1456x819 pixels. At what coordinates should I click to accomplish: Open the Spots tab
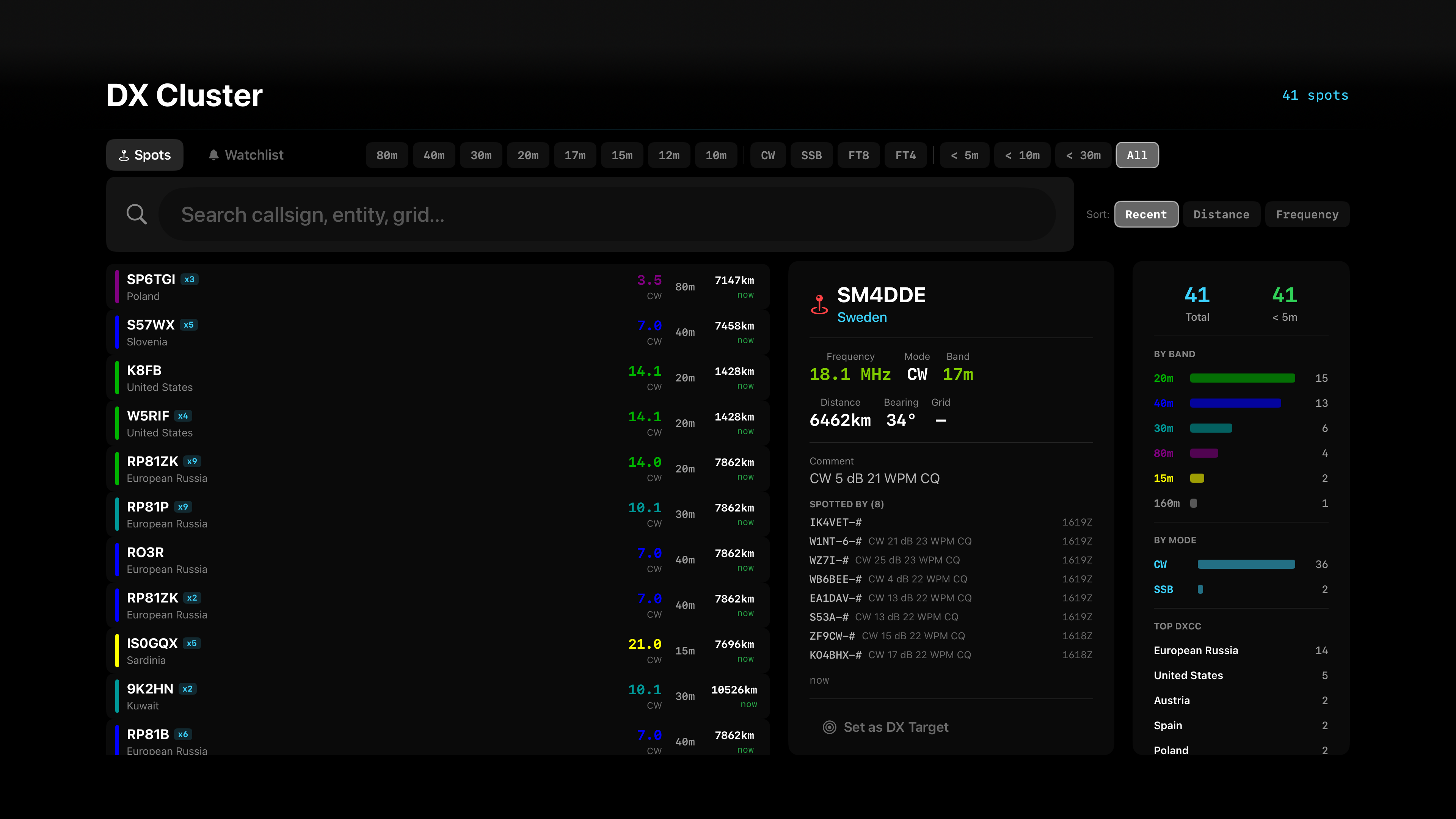click(x=145, y=155)
